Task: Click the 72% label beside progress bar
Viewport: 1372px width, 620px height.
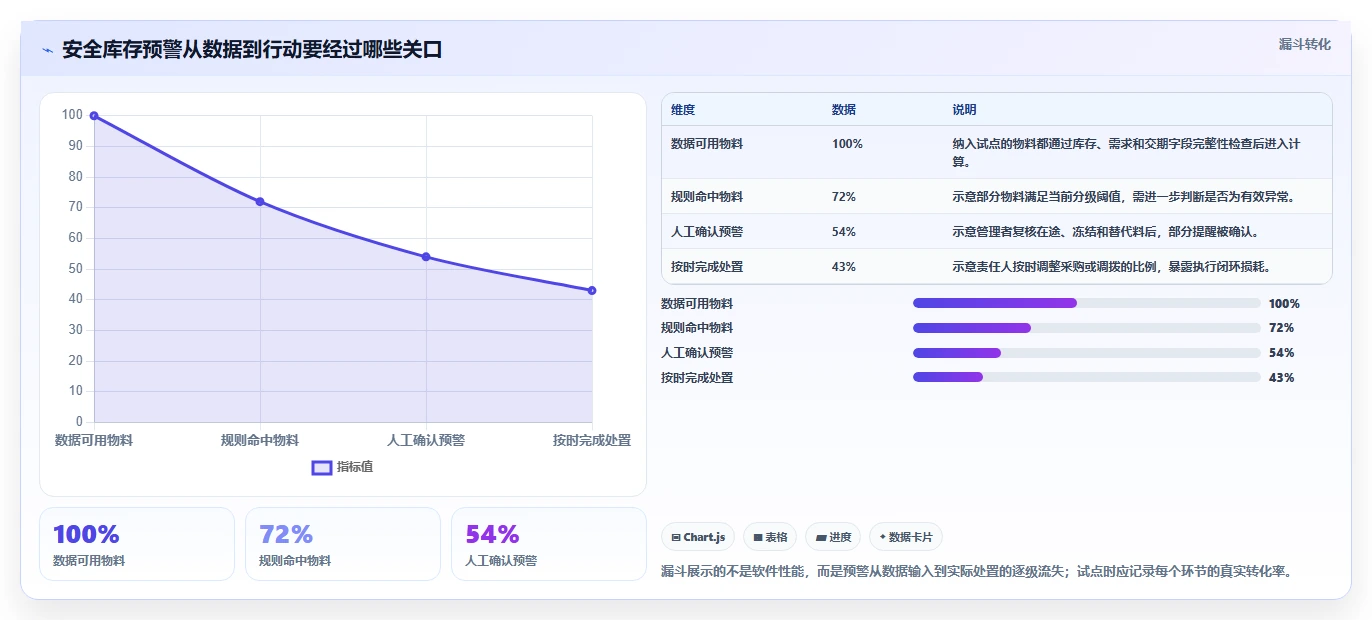Action: [x=1281, y=328]
